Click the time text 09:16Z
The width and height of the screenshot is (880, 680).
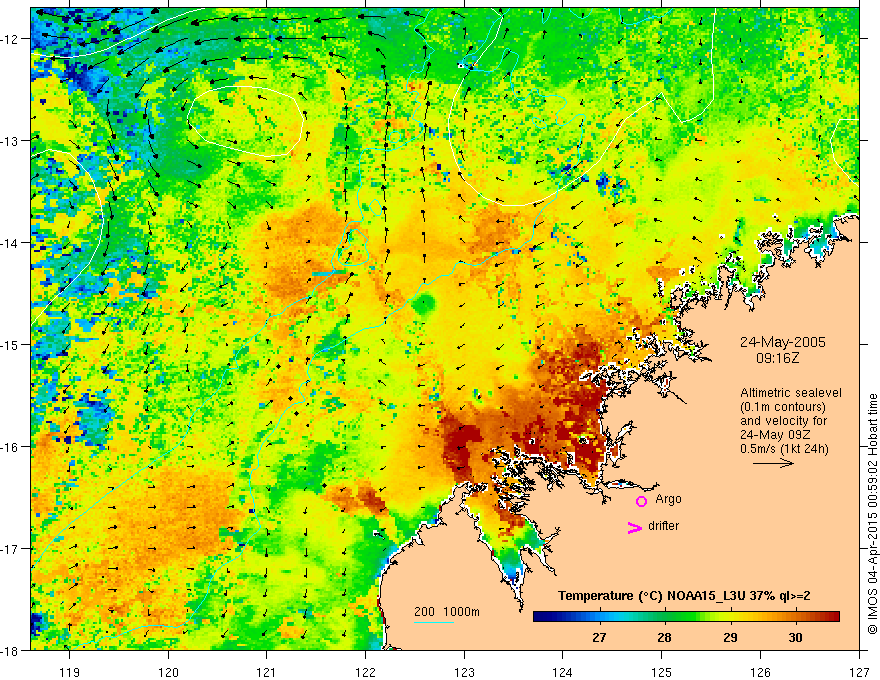point(777,358)
